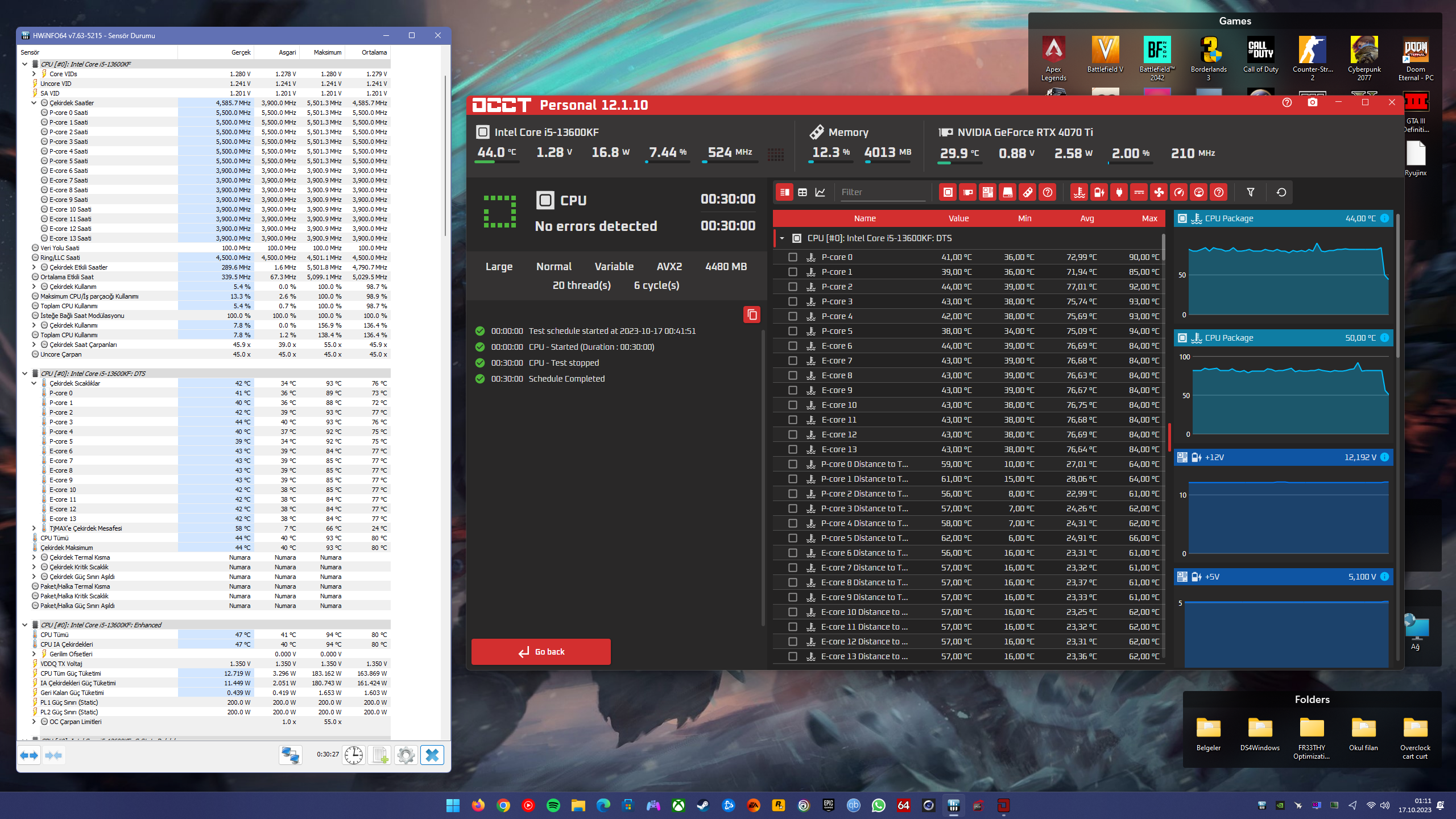Viewport: 1456px width, 819px height.
Task: Check E-core 13 Distance row checkbox
Action: (x=793, y=656)
